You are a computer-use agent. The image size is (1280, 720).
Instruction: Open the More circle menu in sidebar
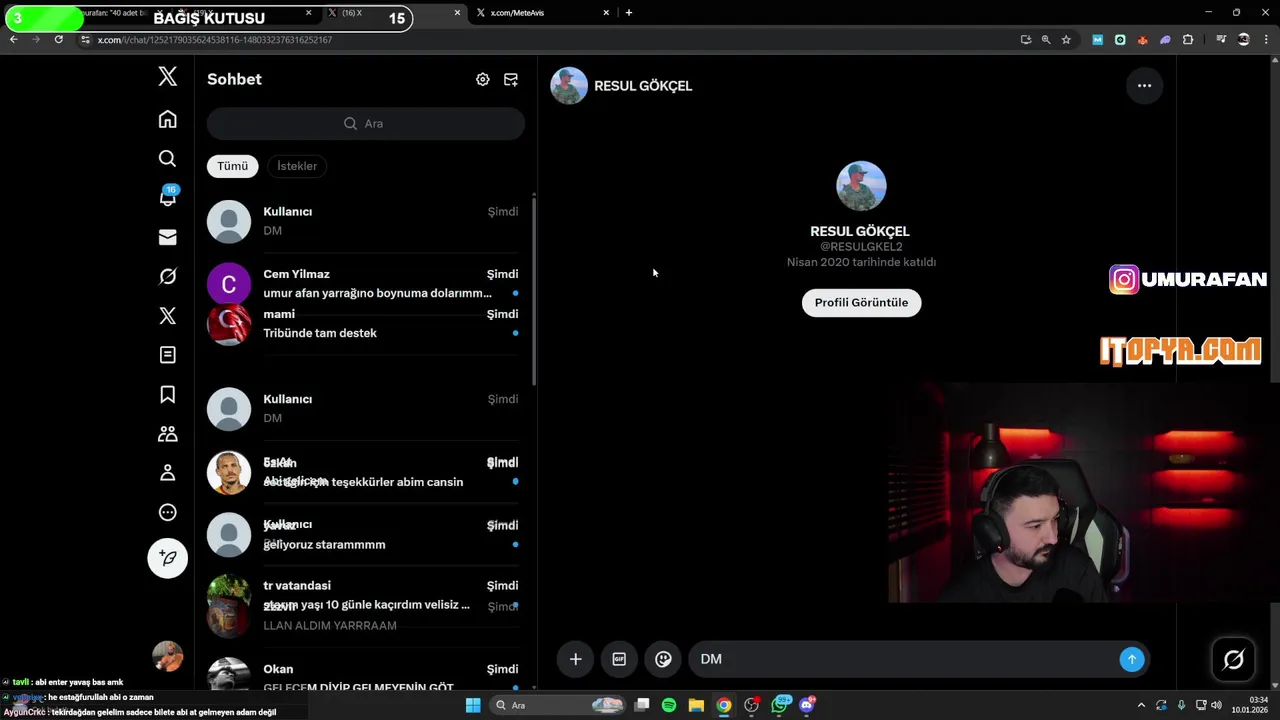click(x=168, y=512)
